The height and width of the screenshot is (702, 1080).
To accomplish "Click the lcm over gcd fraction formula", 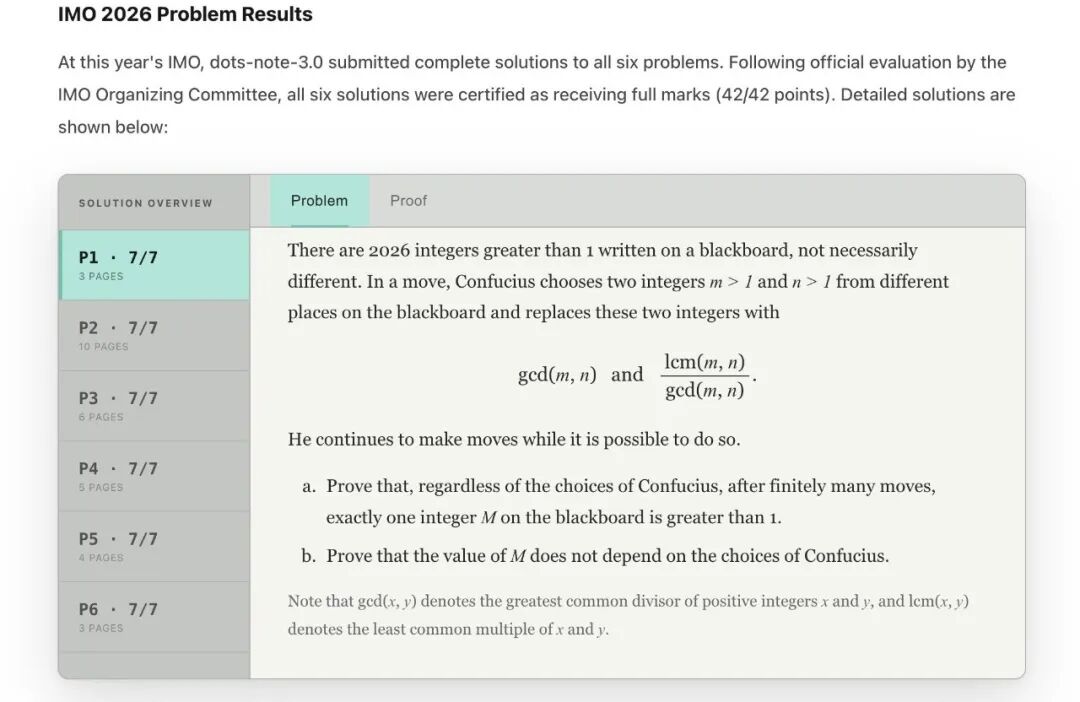I will click(705, 376).
